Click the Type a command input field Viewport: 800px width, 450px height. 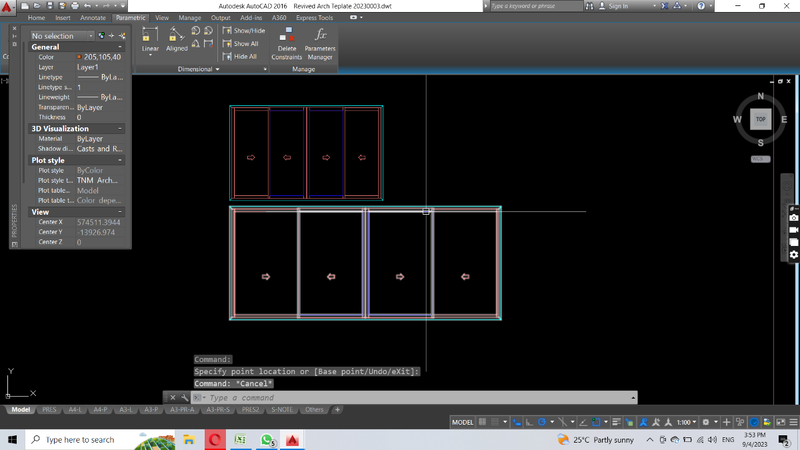point(300,397)
